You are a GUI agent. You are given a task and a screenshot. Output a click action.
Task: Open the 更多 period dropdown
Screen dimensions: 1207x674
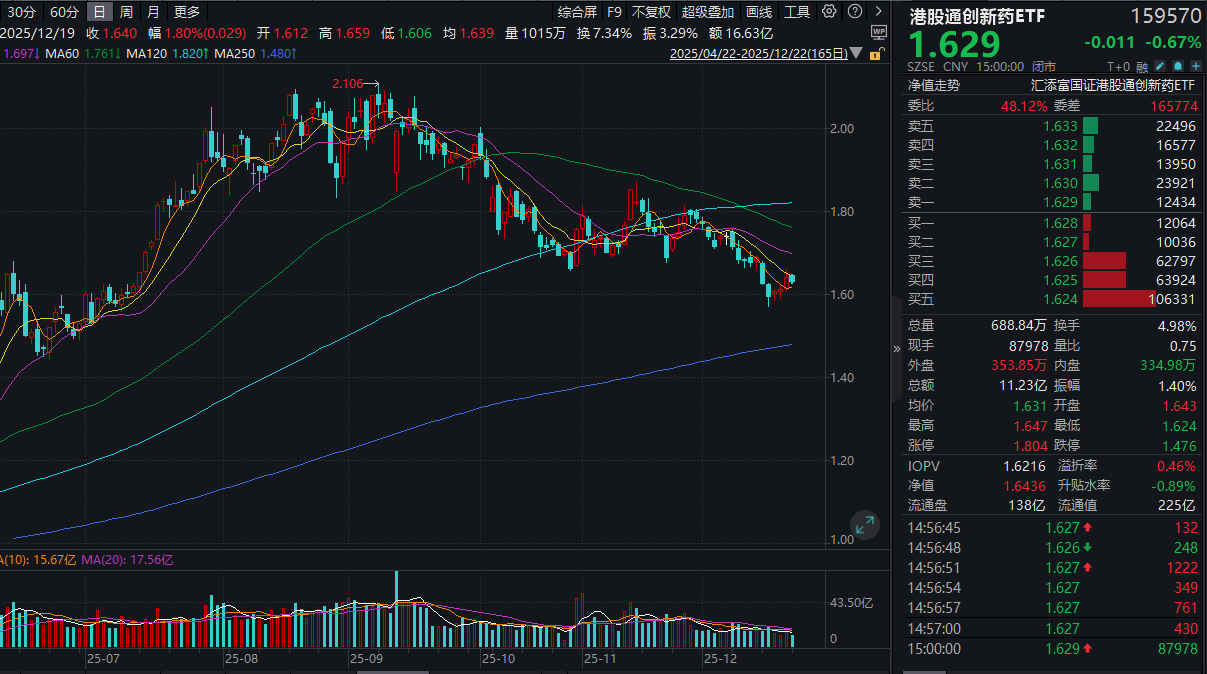click(185, 11)
